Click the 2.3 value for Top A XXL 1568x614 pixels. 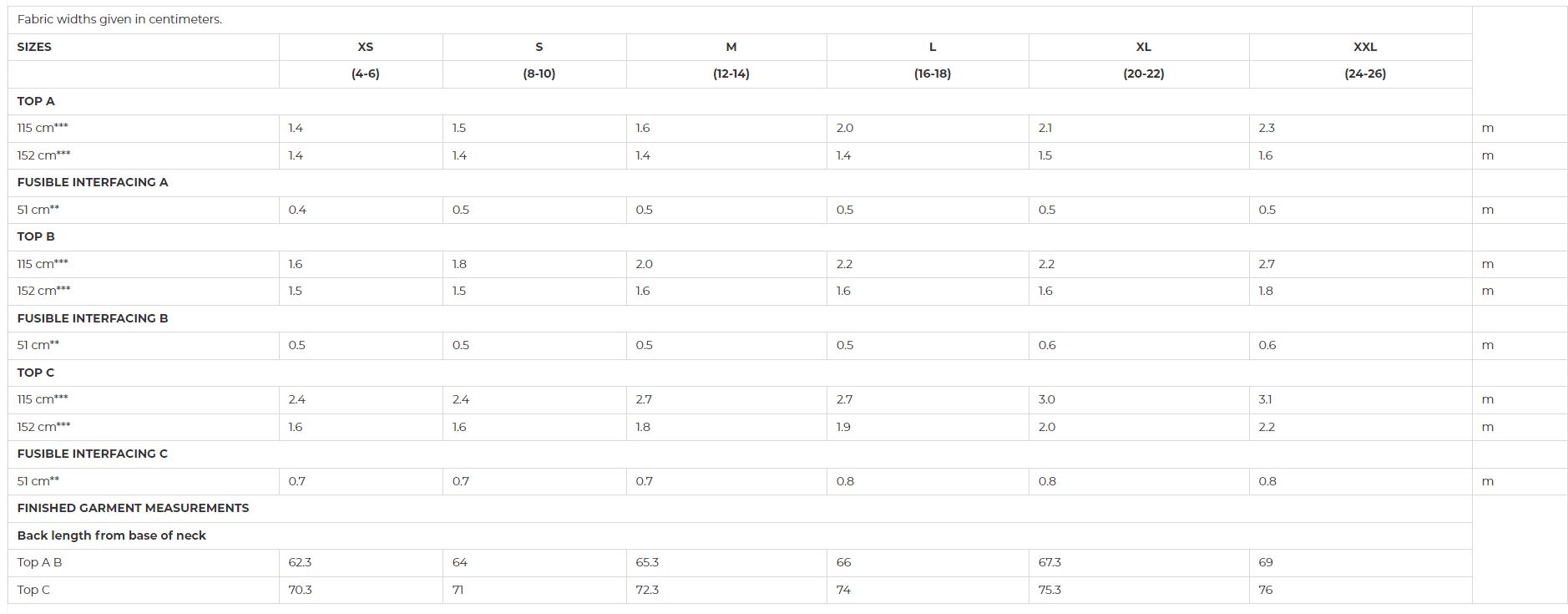pos(1267,128)
